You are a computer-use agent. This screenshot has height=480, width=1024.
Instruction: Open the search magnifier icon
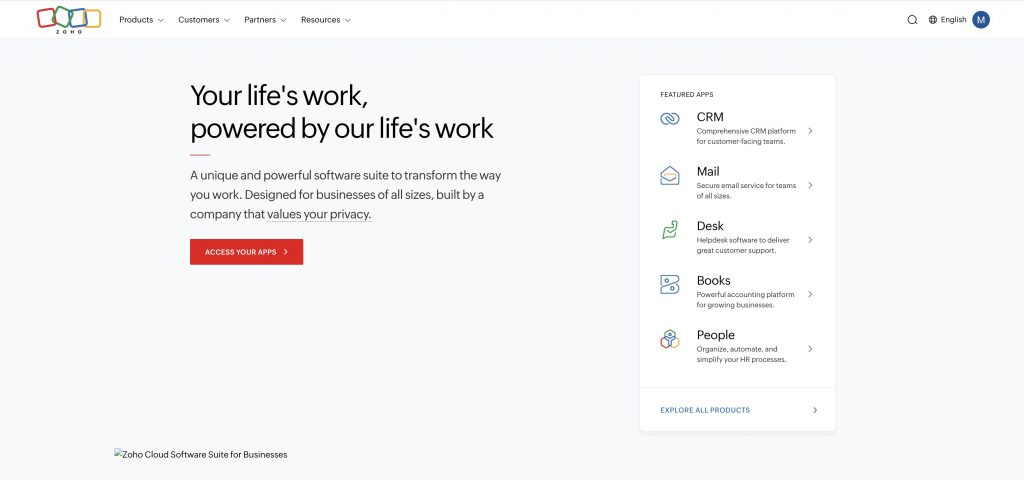point(912,20)
